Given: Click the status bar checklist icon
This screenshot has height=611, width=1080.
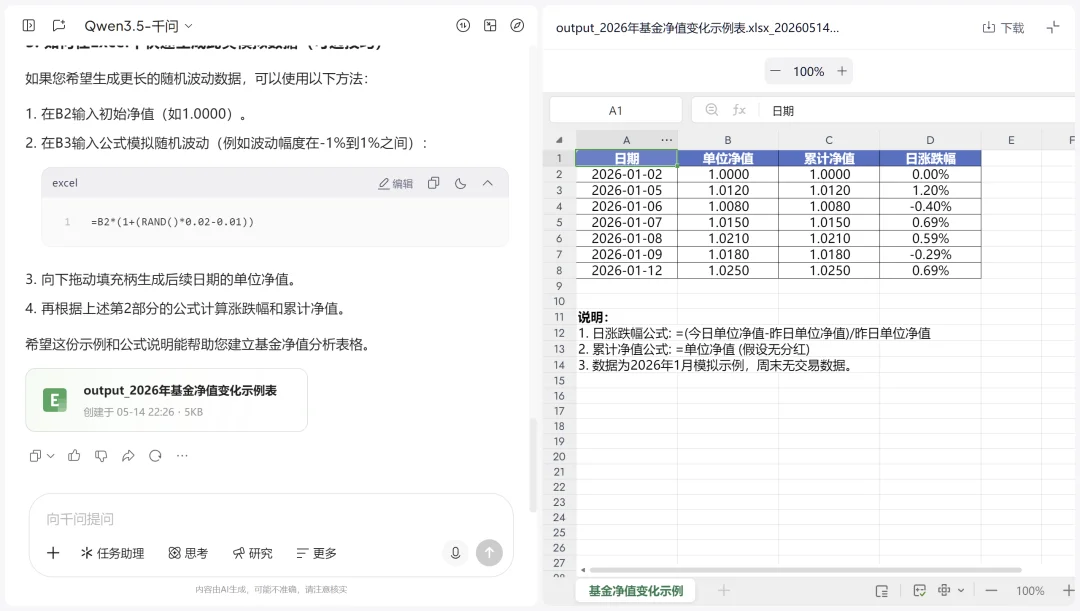Looking at the screenshot, I should coord(920,590).
